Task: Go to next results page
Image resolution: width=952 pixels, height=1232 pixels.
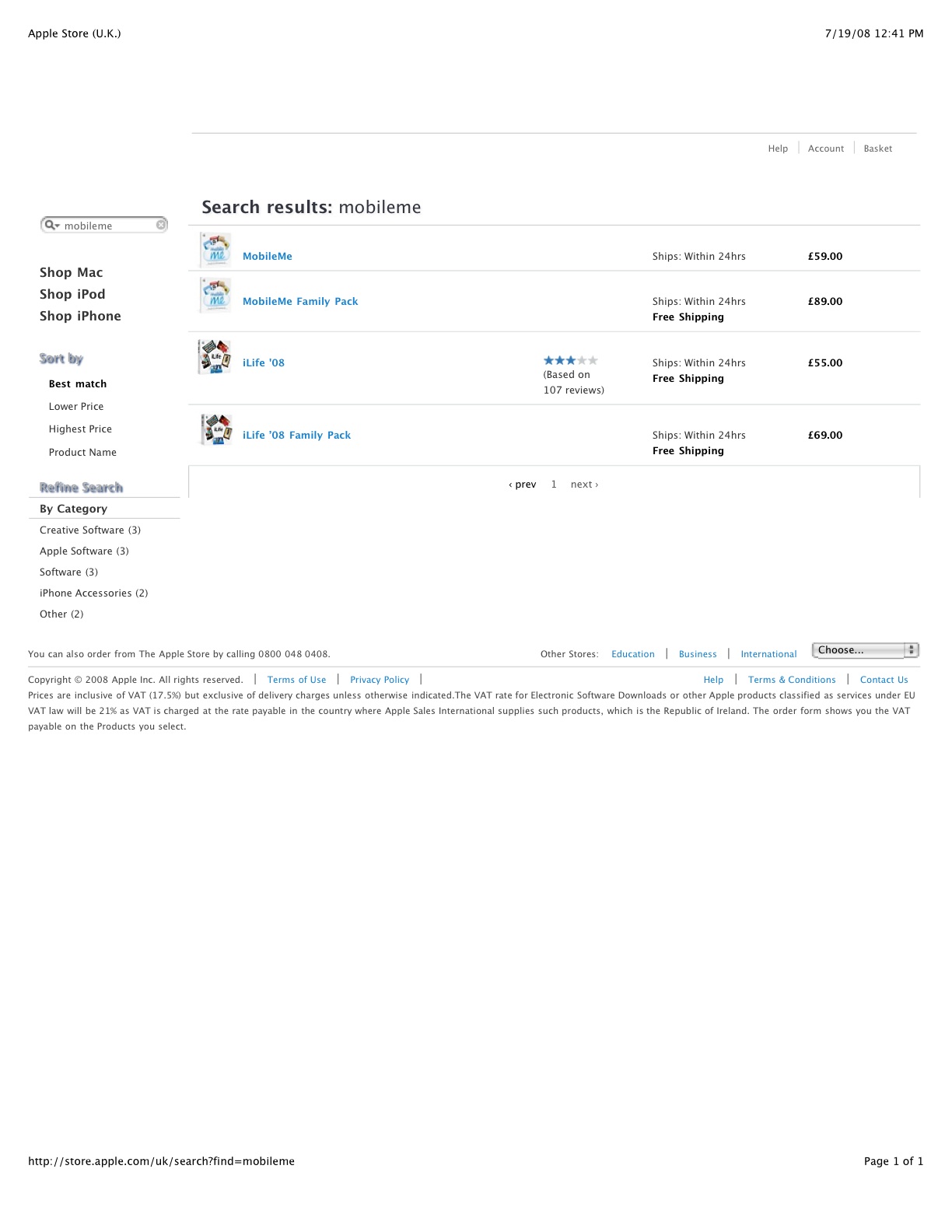Action: click(x=585, y=485)
